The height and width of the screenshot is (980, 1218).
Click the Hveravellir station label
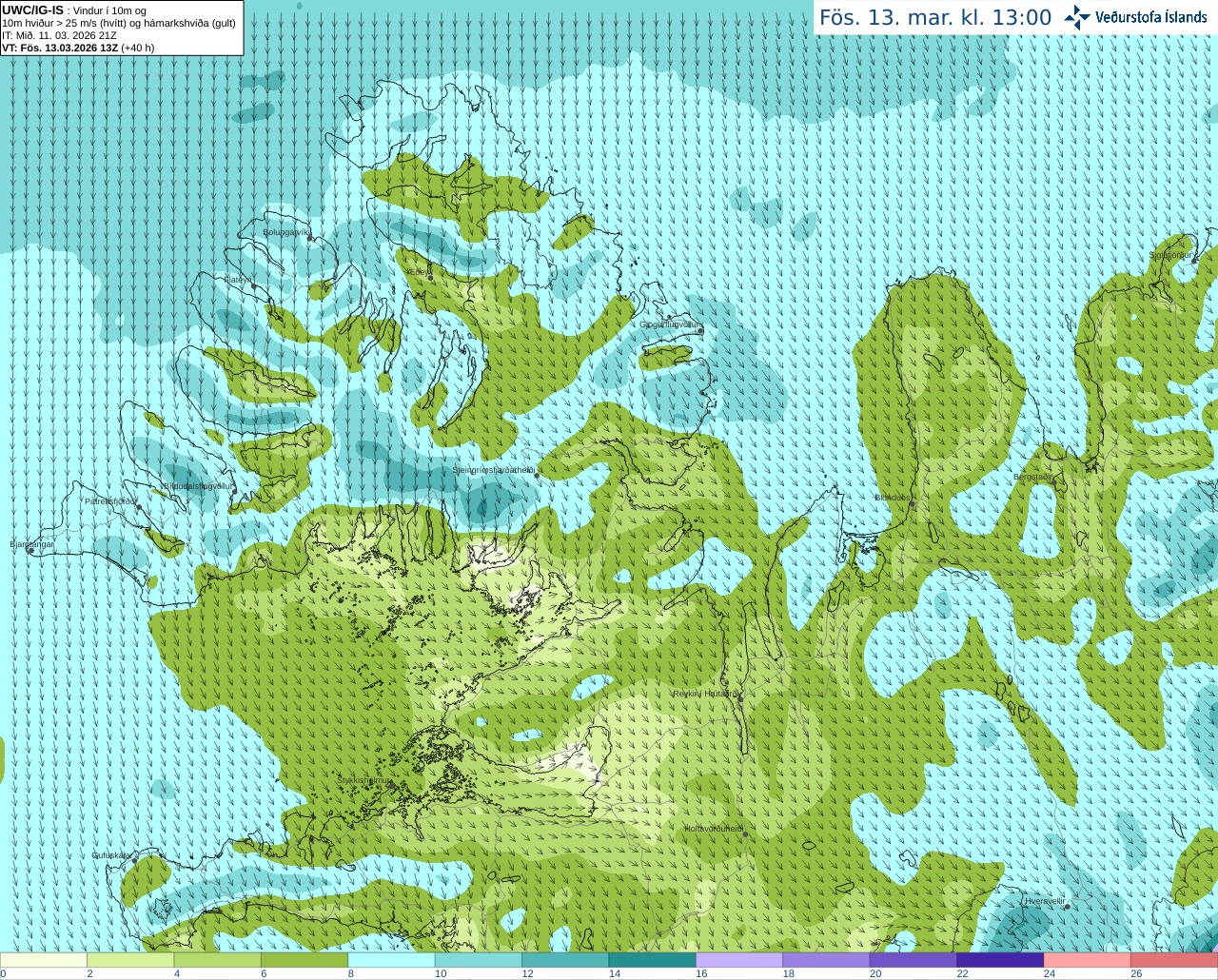(x=1045, y=901)
